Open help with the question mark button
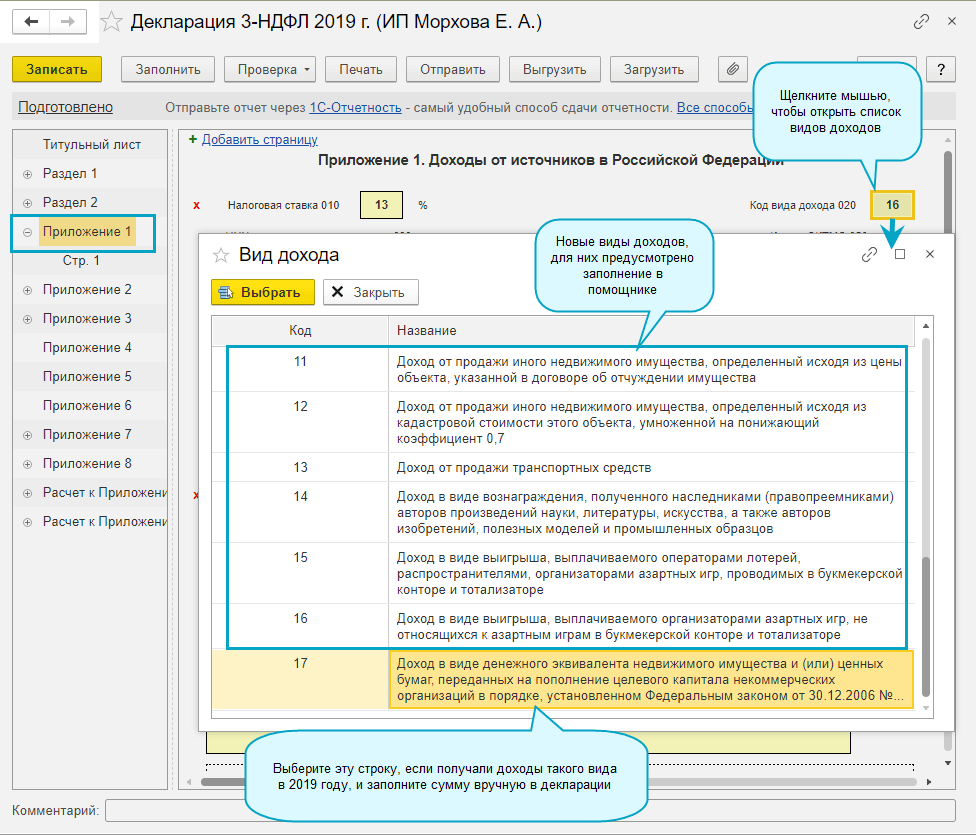Image resolution: width=976 pixels, height=835 pixels. click(x=941, y=69)
